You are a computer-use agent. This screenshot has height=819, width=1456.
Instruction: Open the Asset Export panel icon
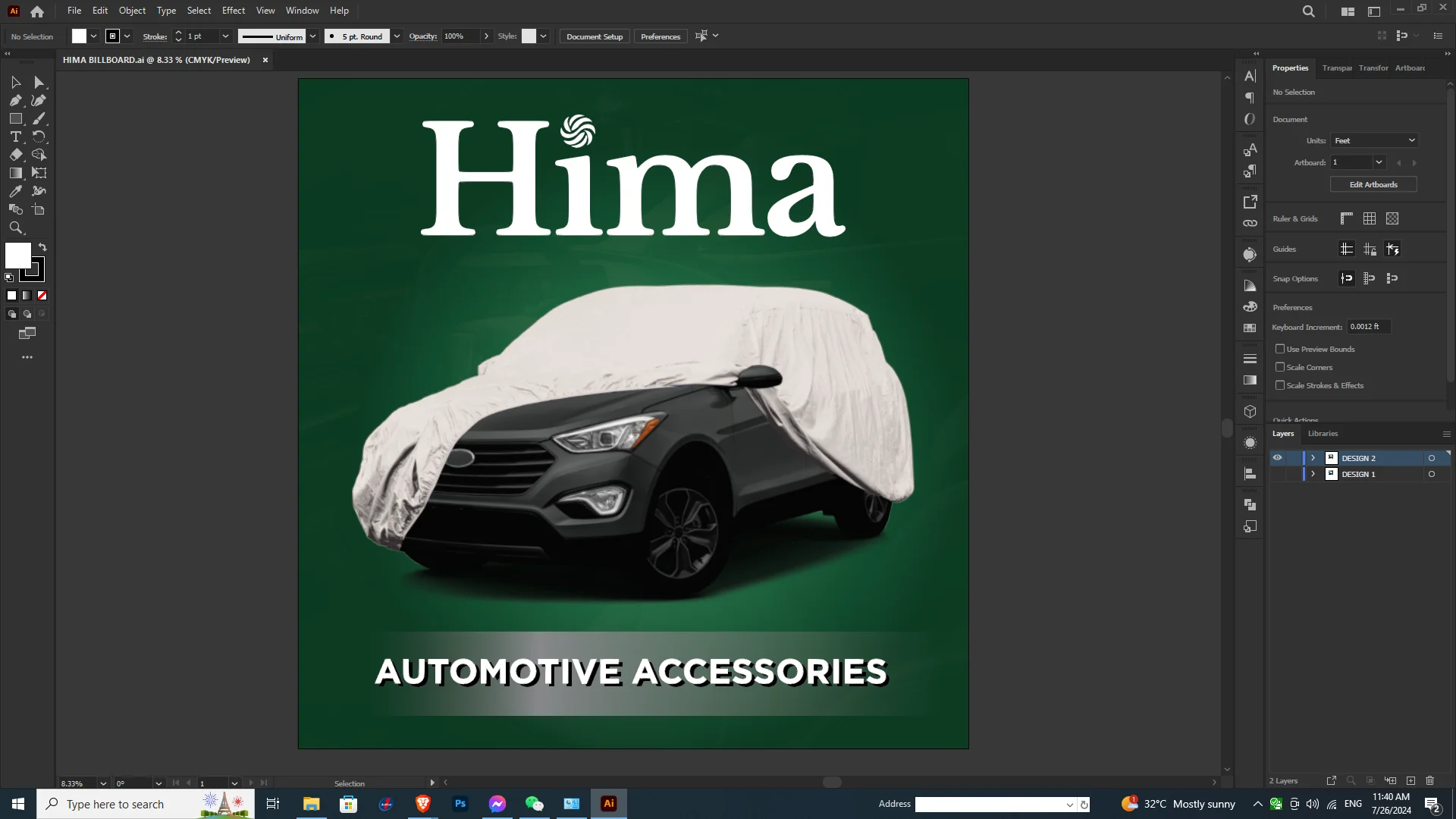point(1250,202)
